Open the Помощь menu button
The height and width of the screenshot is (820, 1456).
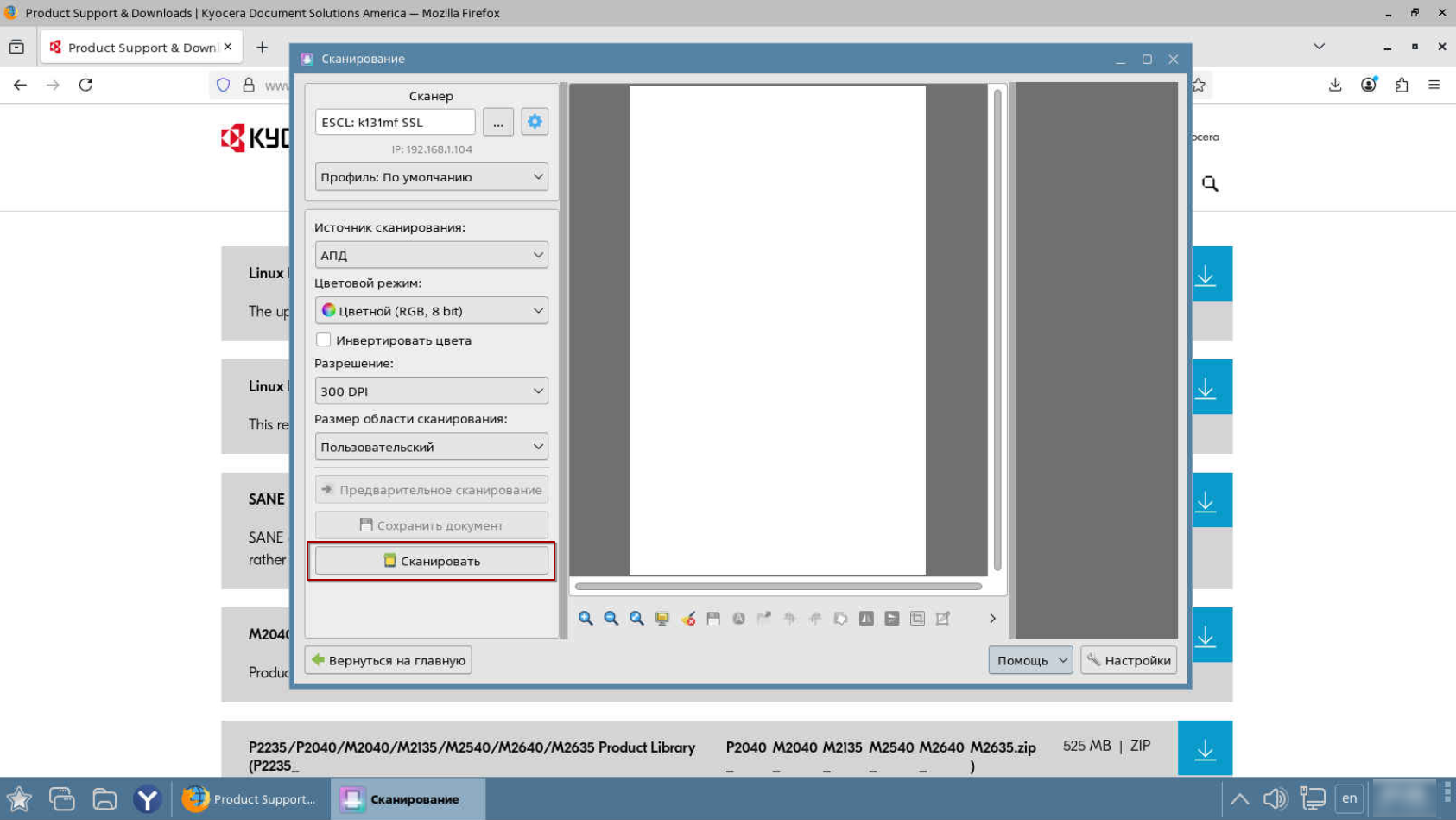(1030, 660)
